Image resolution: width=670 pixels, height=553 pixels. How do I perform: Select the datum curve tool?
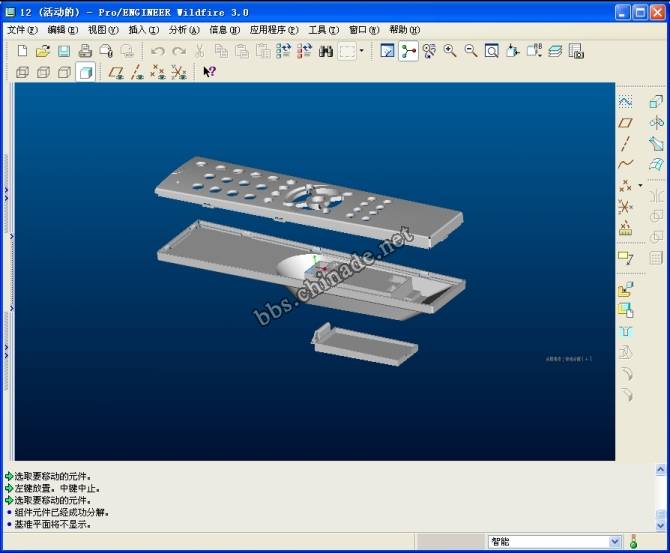(x=625, y=165)
